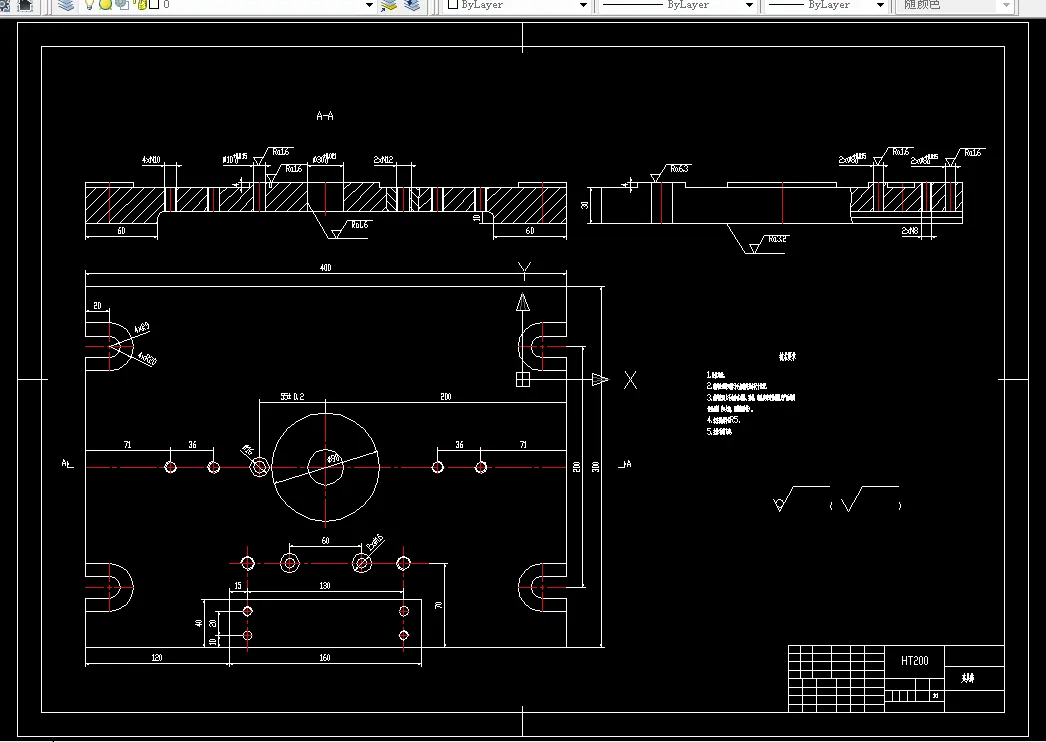The width and height of the screenshot is (1046, 742).
Task: Select the 2xM8 thread callout
Action: (911, 231)
